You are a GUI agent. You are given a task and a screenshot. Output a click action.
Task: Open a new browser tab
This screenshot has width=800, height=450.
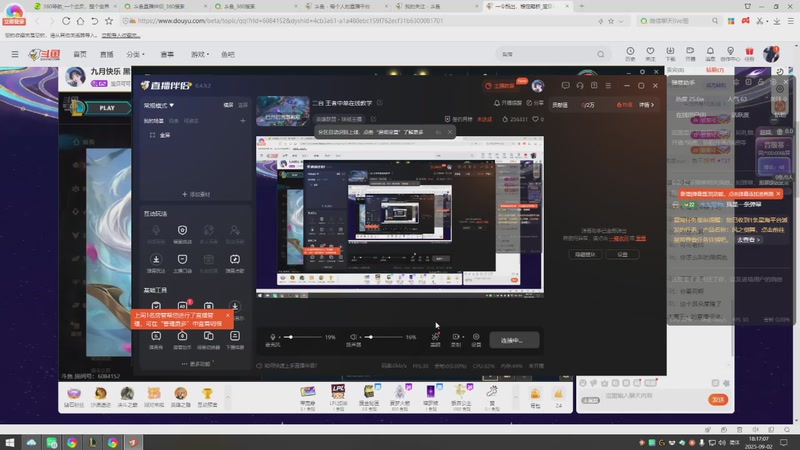point(581,6)
